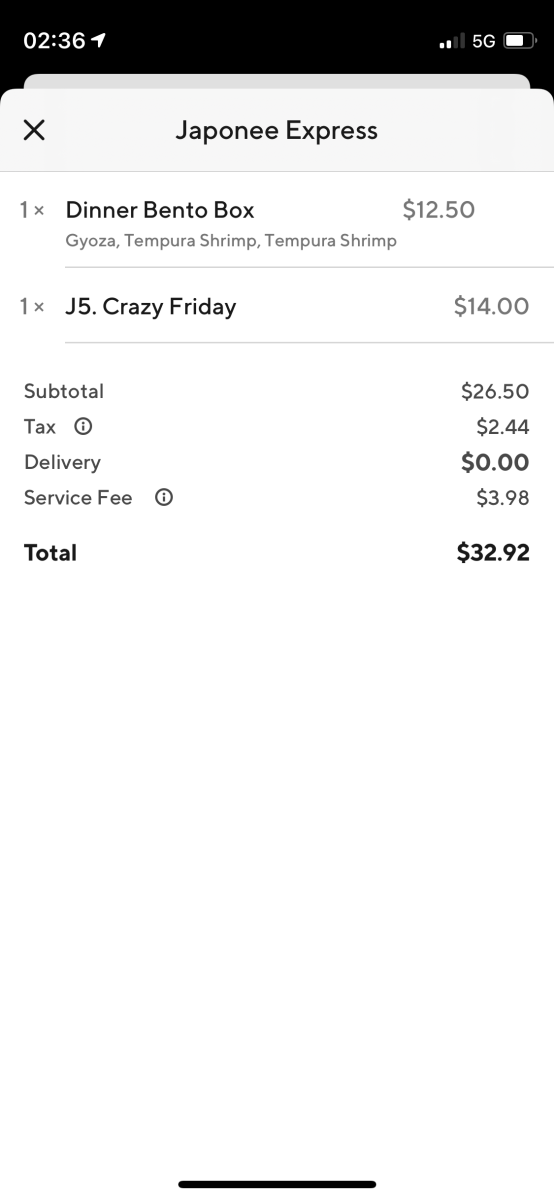Tap the battery icon in status bar
Screen dimensions: 554x1200
click(520, 41)
